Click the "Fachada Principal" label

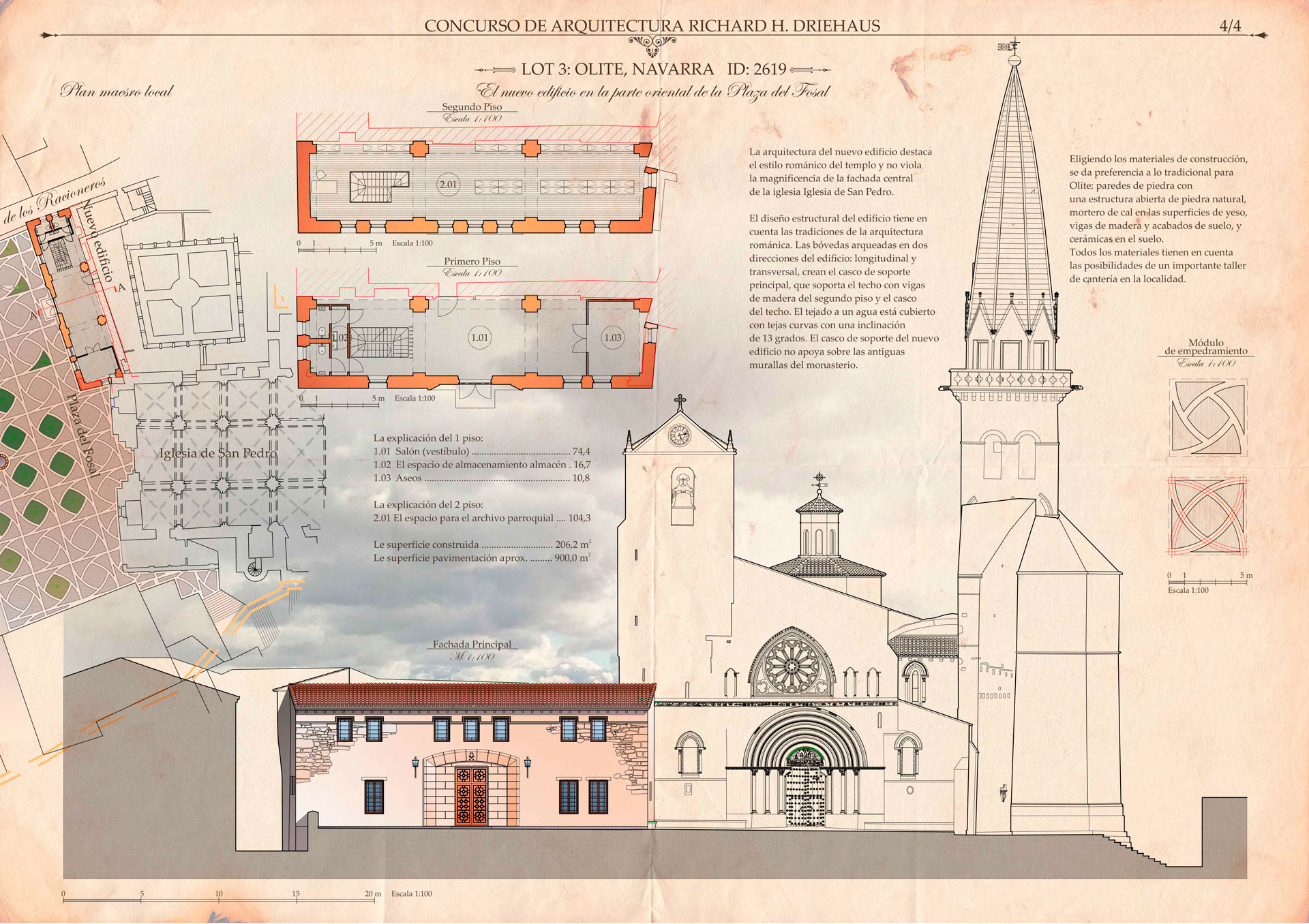coord(472,644)
